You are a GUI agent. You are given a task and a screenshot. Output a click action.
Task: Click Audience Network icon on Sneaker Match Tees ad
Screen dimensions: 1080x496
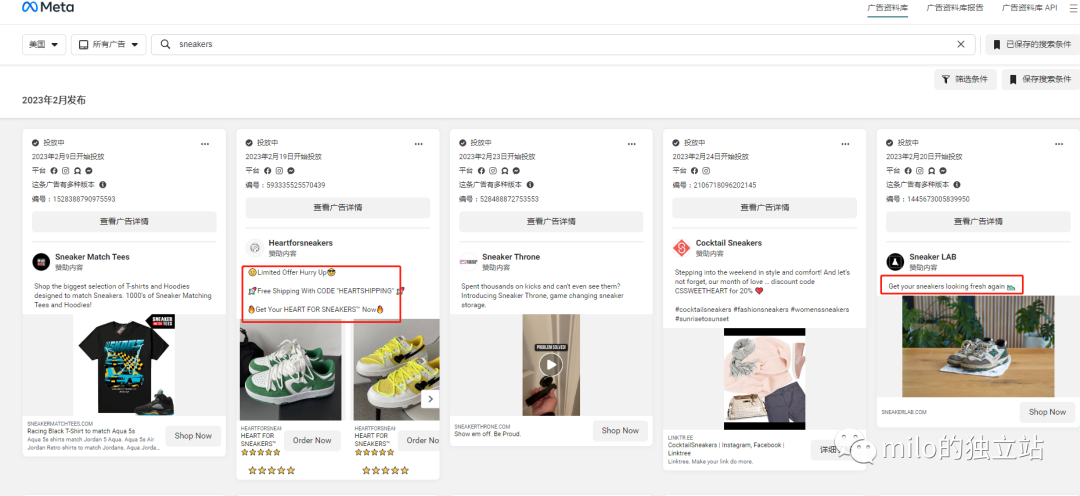tap(78, 171)
